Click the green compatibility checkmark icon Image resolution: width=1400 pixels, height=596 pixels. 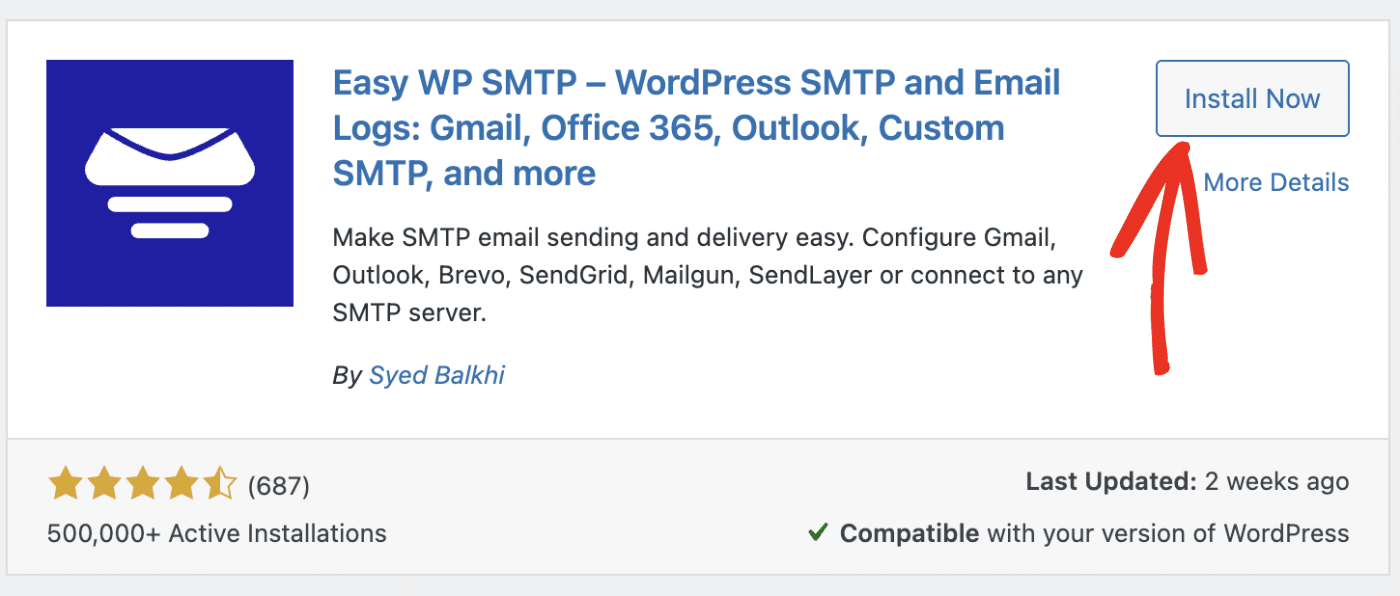[x=817, y=533]
